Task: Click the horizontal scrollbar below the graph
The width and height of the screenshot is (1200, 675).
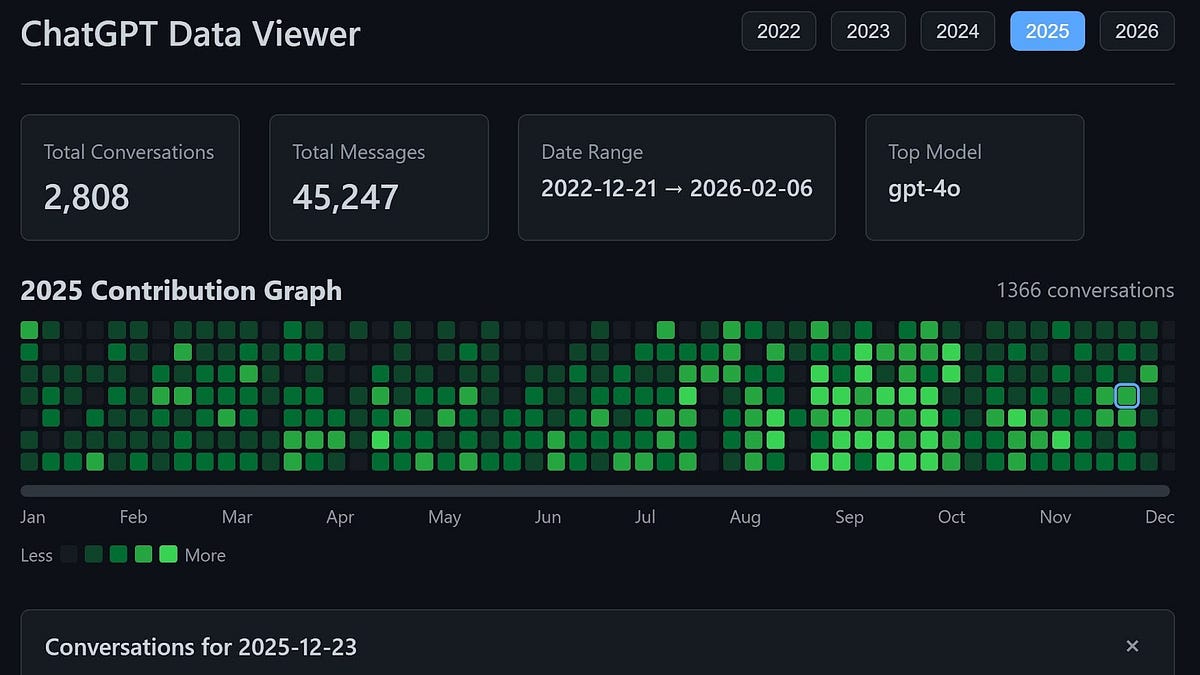Action: pos(594,490)
